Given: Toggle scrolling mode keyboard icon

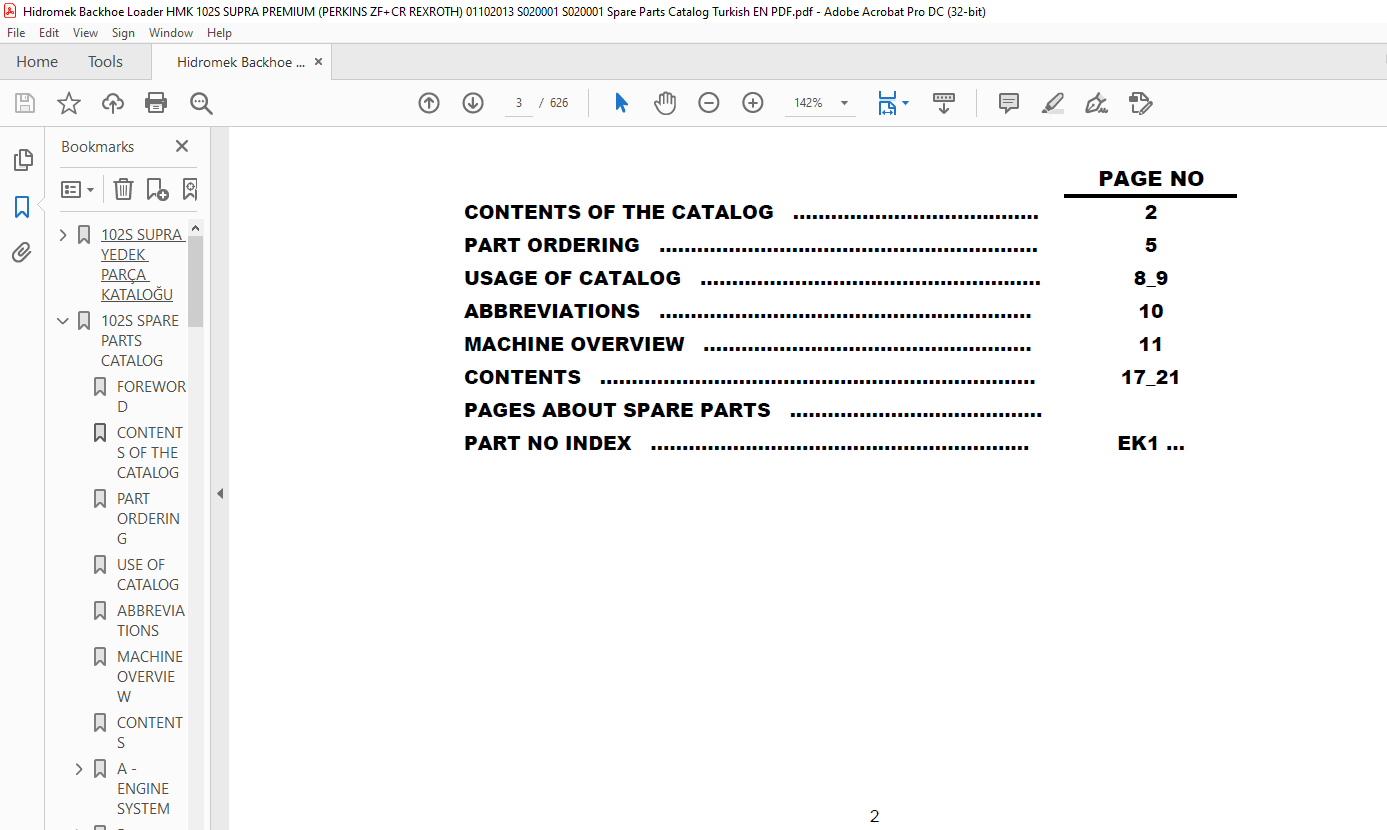Looking at the screenshot, I should coord(944,103).
